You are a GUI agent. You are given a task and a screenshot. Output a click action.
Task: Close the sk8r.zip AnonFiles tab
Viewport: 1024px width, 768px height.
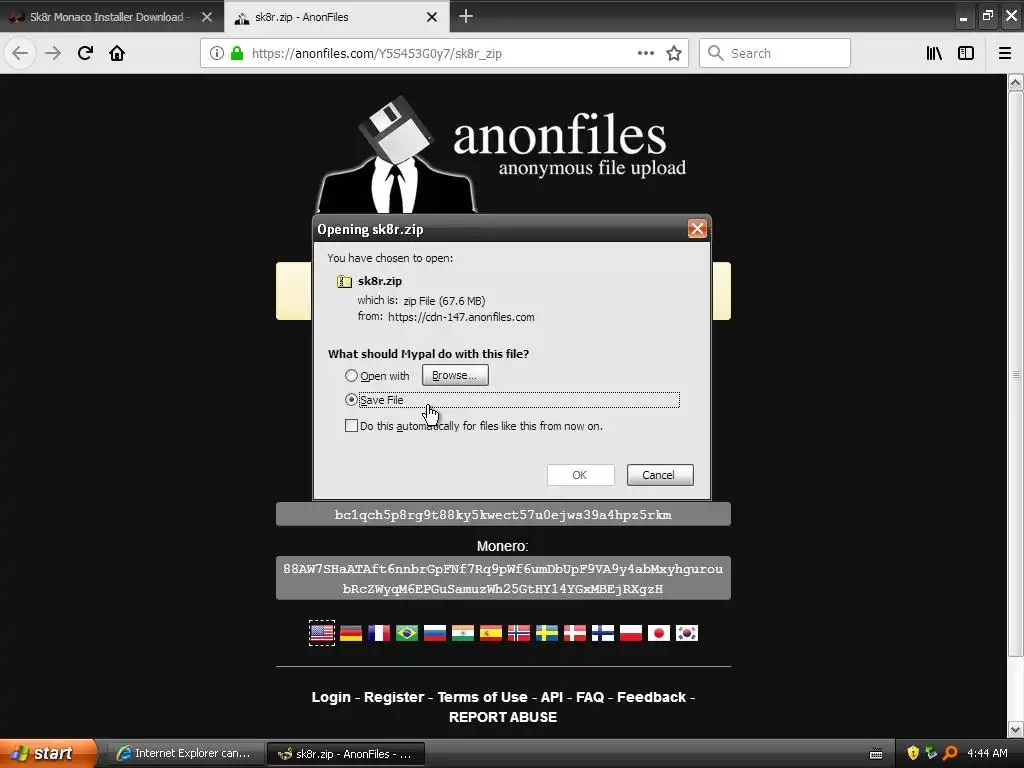[x=432, y=17]
